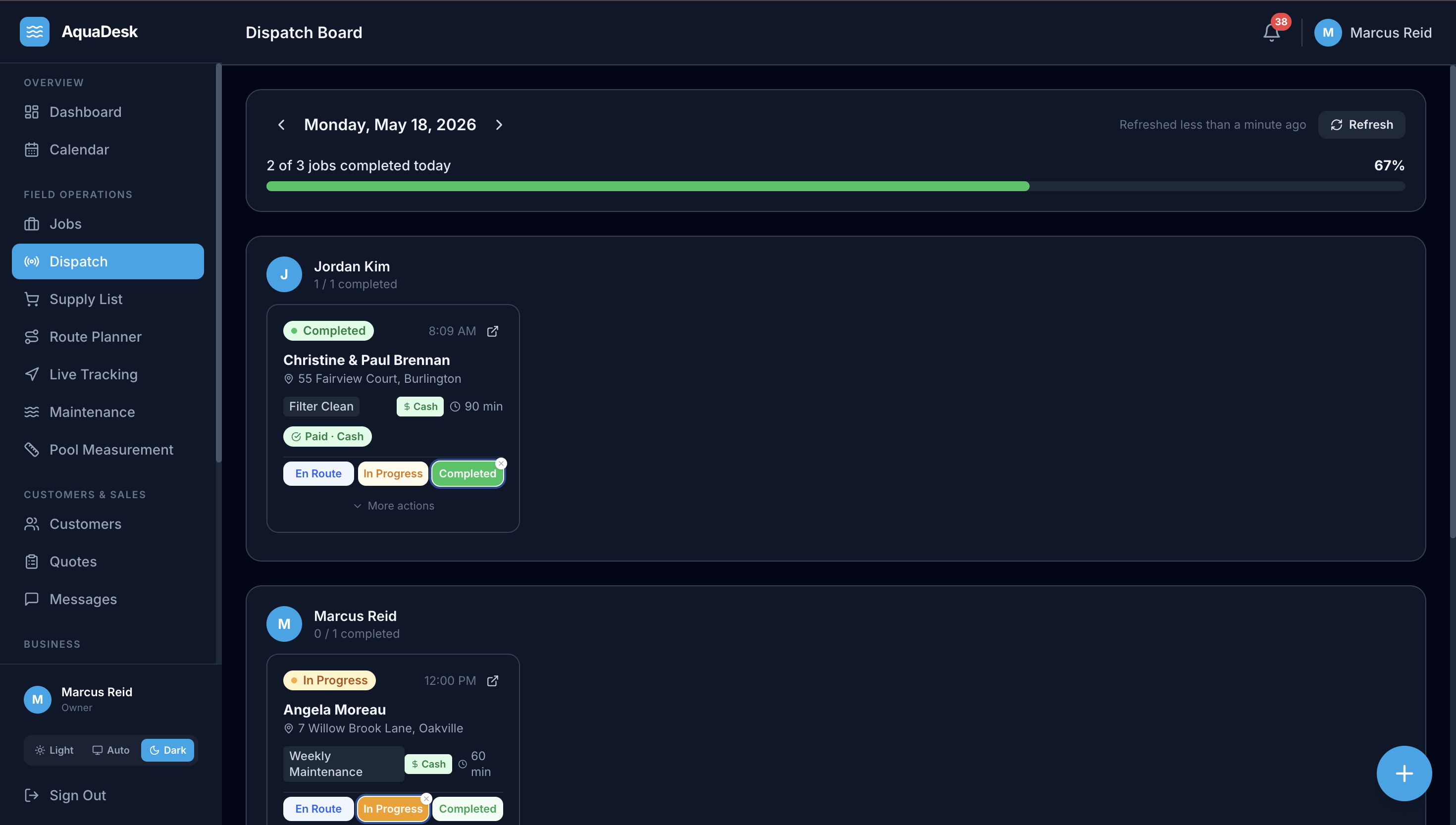This screenshot has width=1456, height=825.
Task: Click the In Progress status pill on Moreau card top
Action: pyautogui.click(x=330, y=680)
